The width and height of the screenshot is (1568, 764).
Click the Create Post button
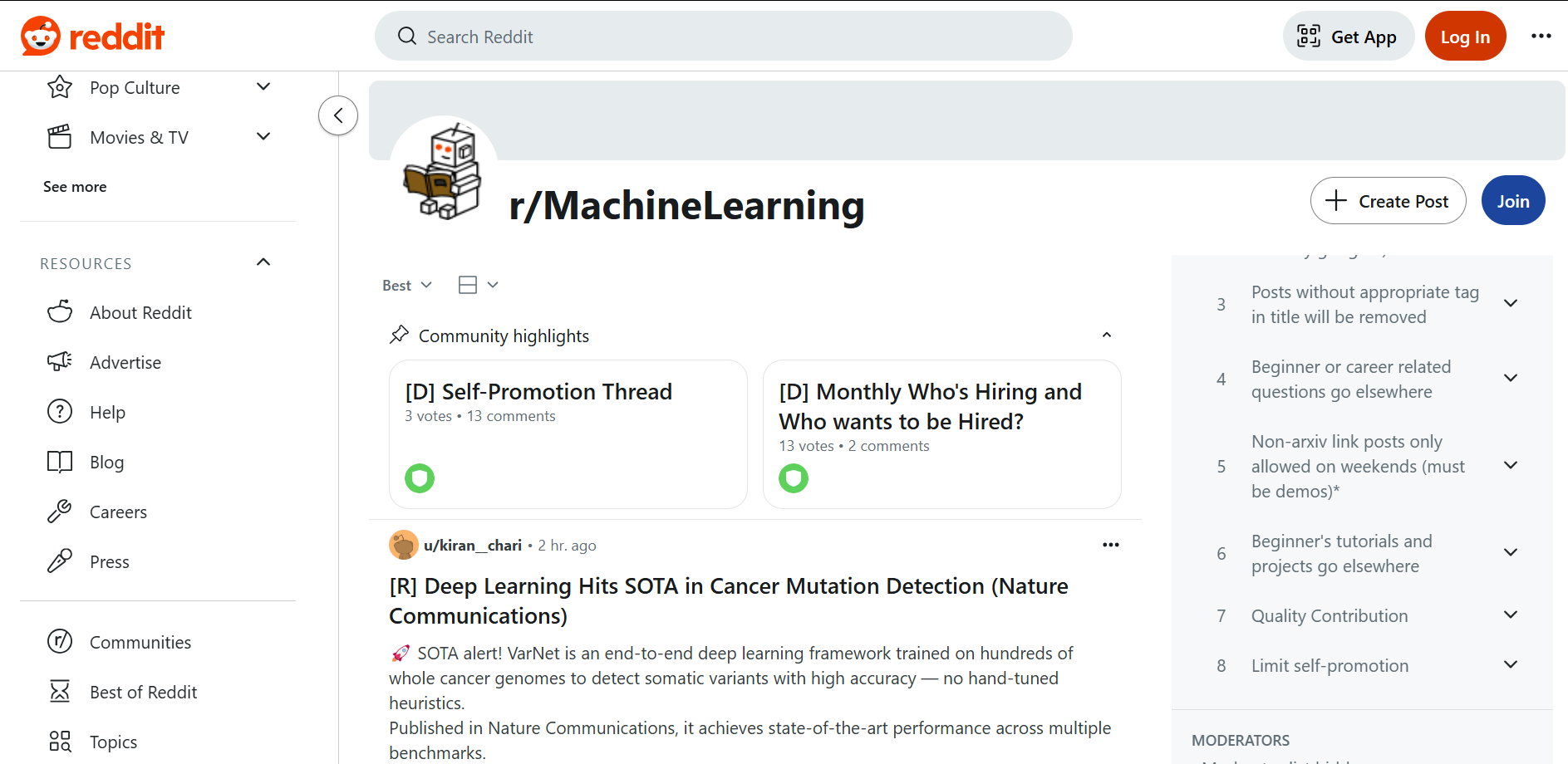[1388, 200]
